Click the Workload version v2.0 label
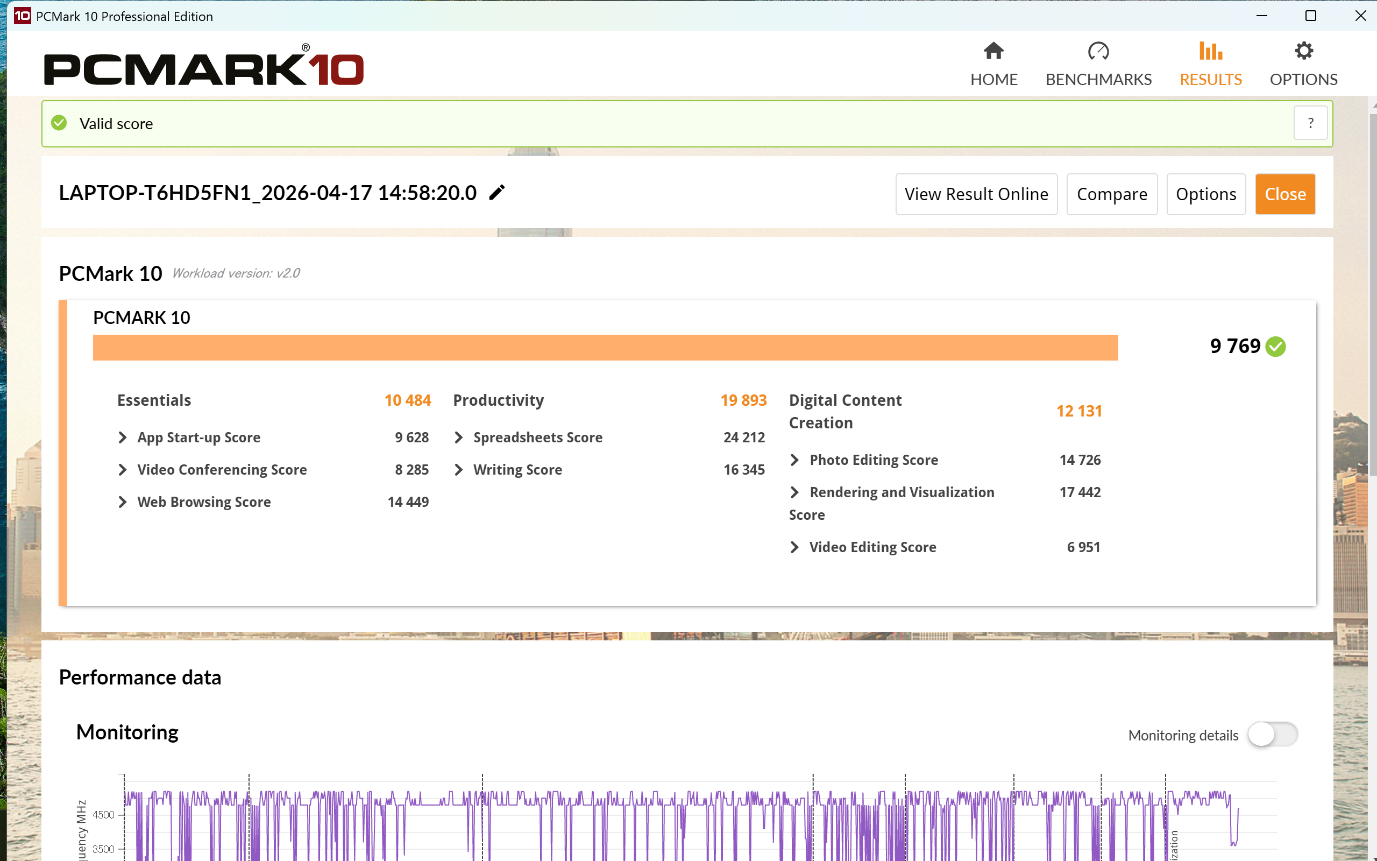 click(x=236, y=273)
